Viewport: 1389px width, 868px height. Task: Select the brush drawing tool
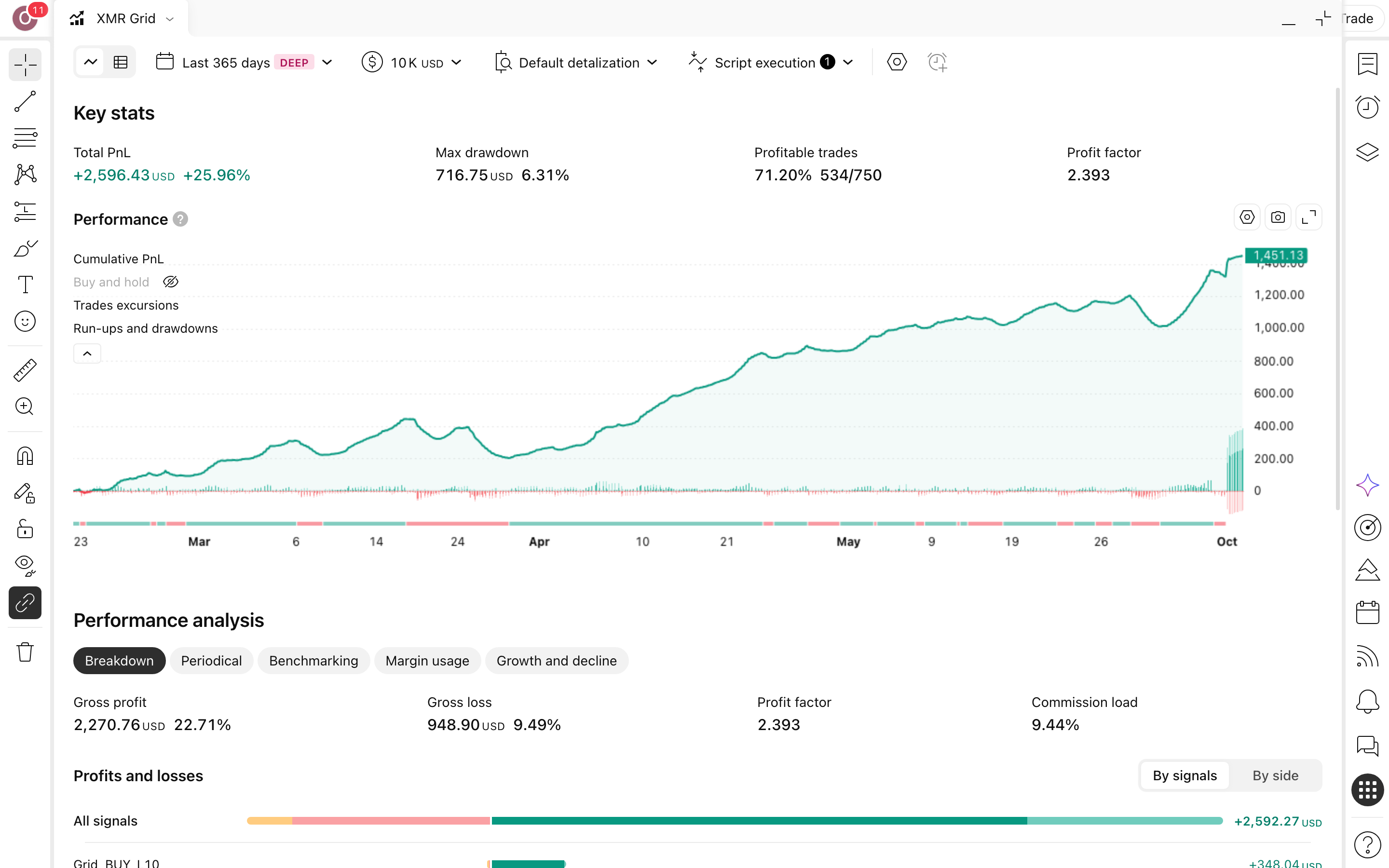(25, 248)
